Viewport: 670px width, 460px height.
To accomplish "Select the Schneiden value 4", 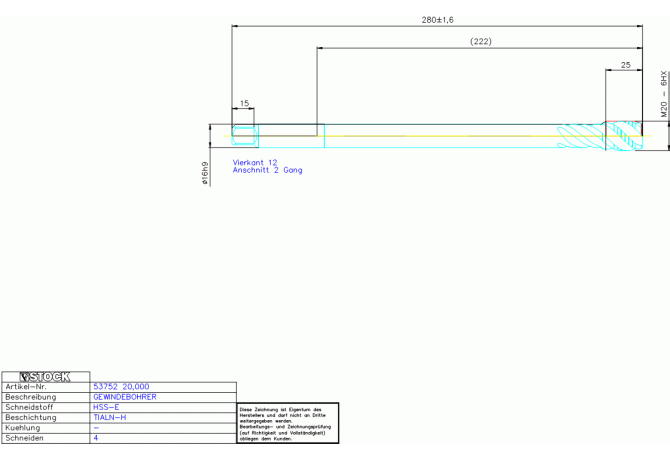I will [96, 438].
